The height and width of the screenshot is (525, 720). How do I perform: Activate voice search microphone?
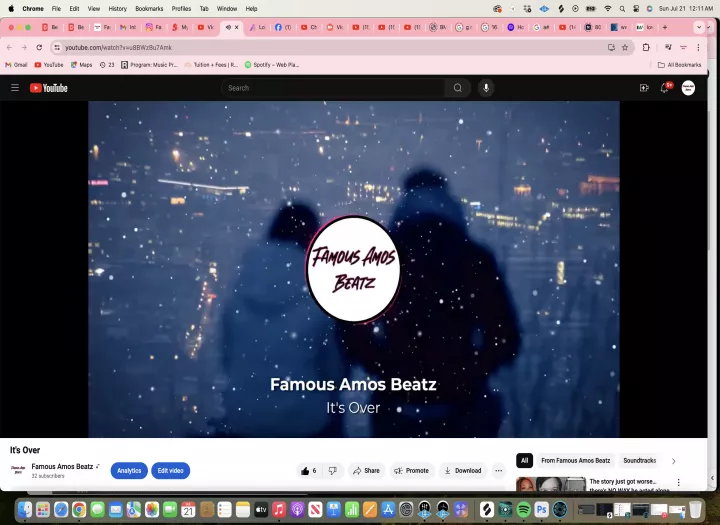coord(486,88)
